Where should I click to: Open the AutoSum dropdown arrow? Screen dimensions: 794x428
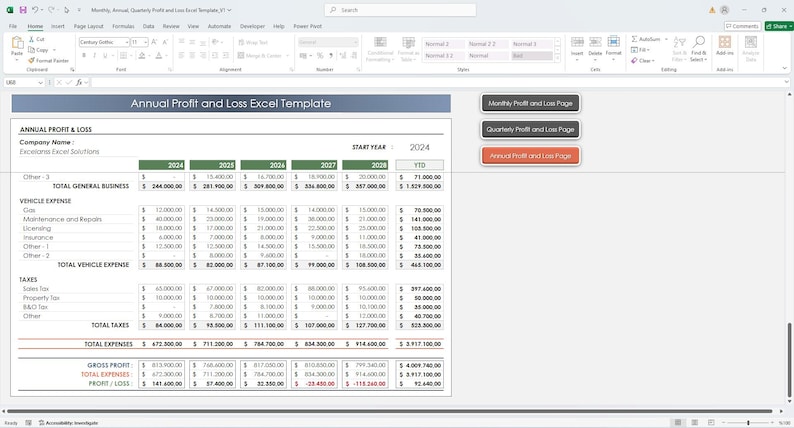click(666, 39)
